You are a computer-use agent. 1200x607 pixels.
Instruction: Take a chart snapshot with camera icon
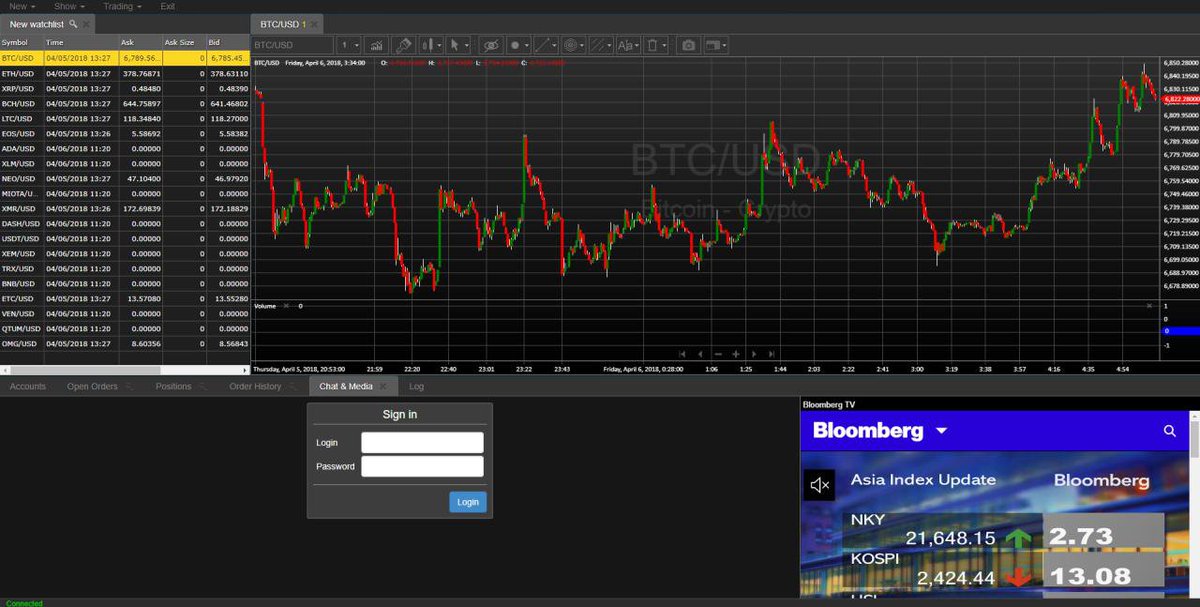pyautogui.click(x=688, y=45)
